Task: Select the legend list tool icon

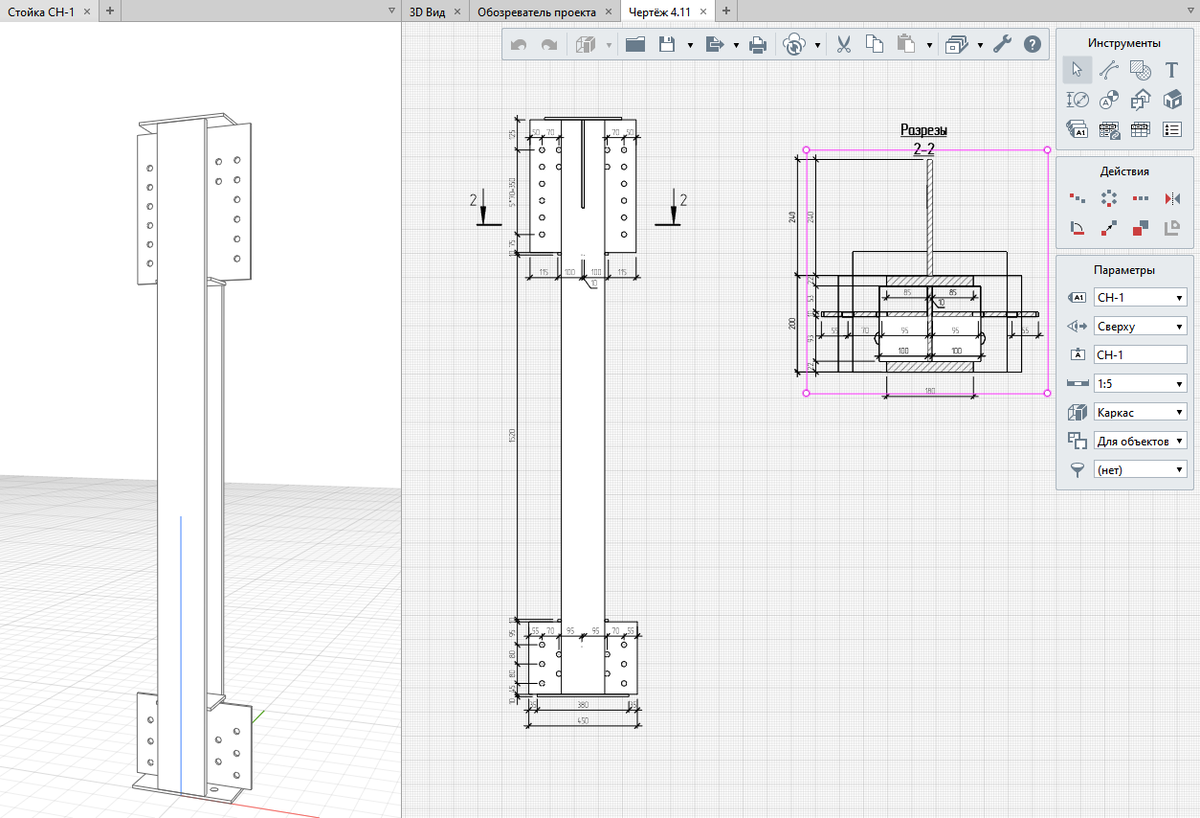Action: (1172, 129)
